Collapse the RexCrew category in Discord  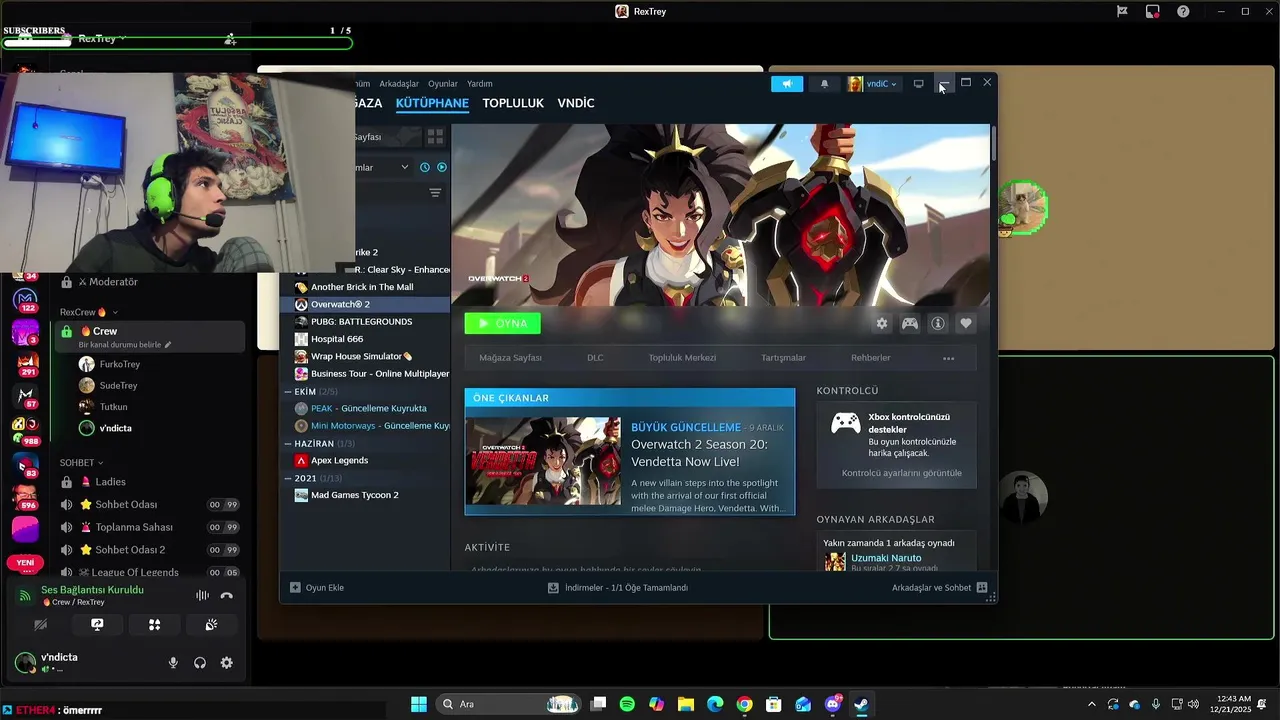point(88,312)
